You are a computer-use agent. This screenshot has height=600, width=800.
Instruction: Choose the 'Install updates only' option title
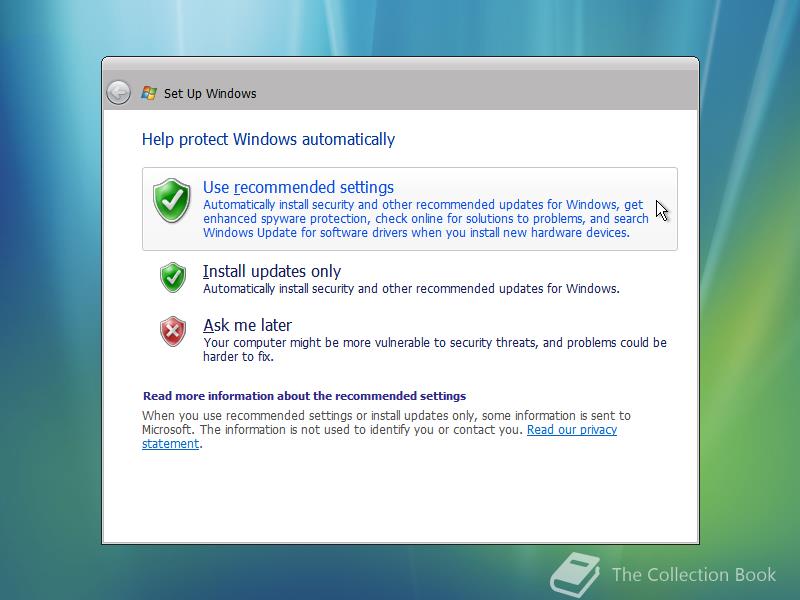[x=272, y=271]
